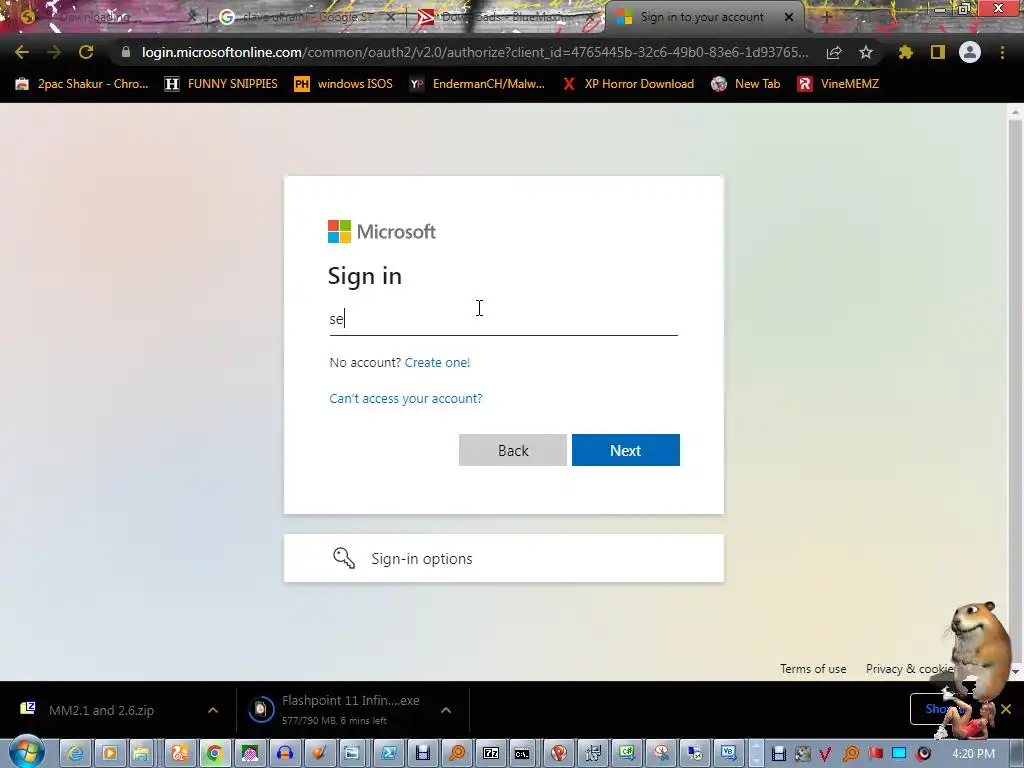Open the PowerShell taskbar icon

point(389,754)
